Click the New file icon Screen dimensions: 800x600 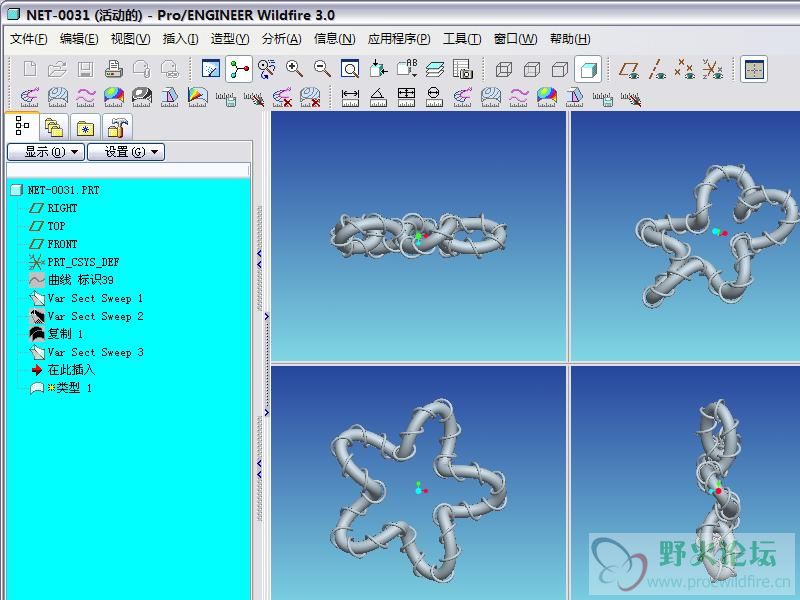(30, 68)
